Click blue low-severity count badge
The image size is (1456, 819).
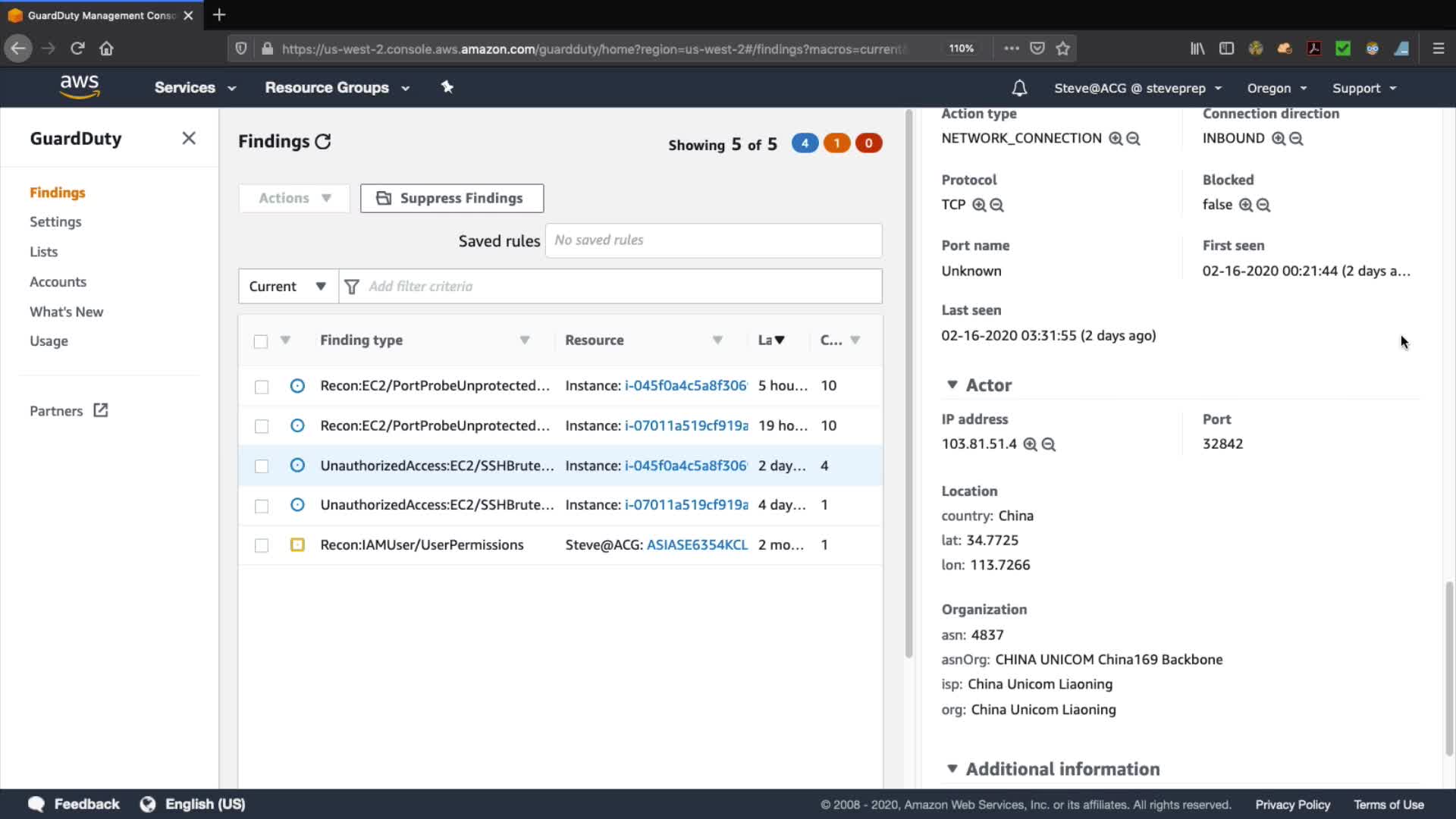coord(804,143)
